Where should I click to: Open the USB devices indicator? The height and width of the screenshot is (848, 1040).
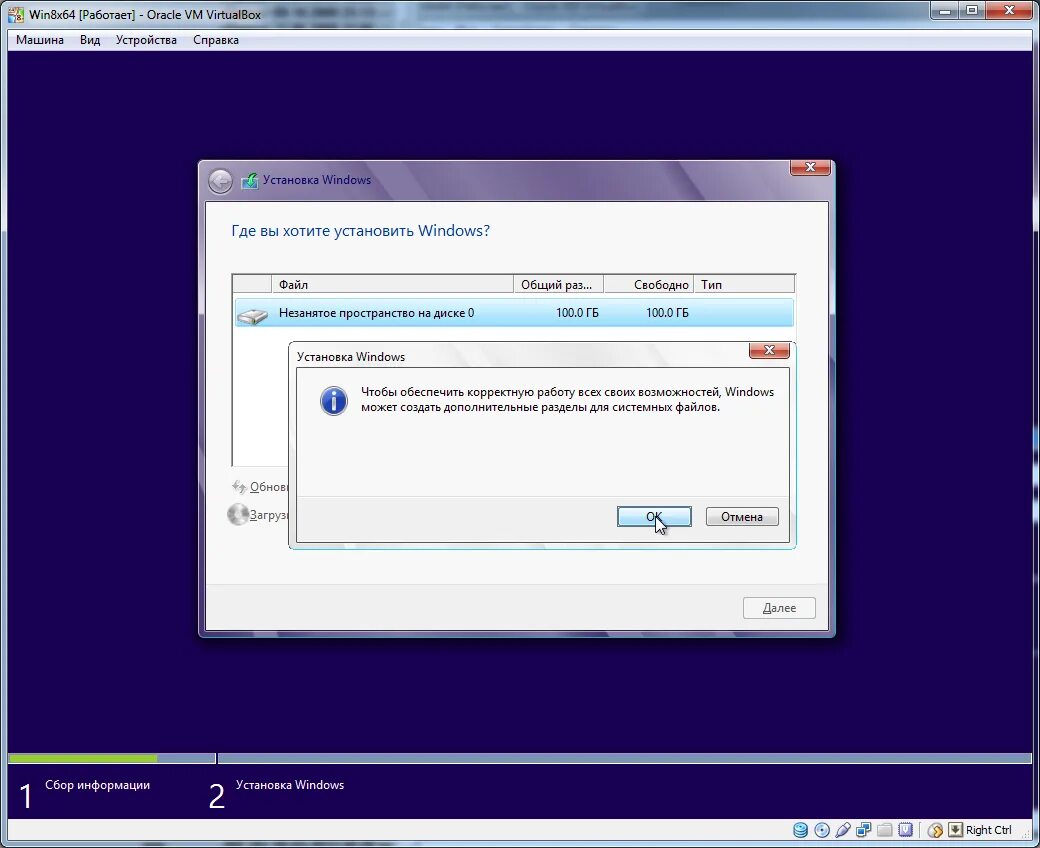click(843, 829)
